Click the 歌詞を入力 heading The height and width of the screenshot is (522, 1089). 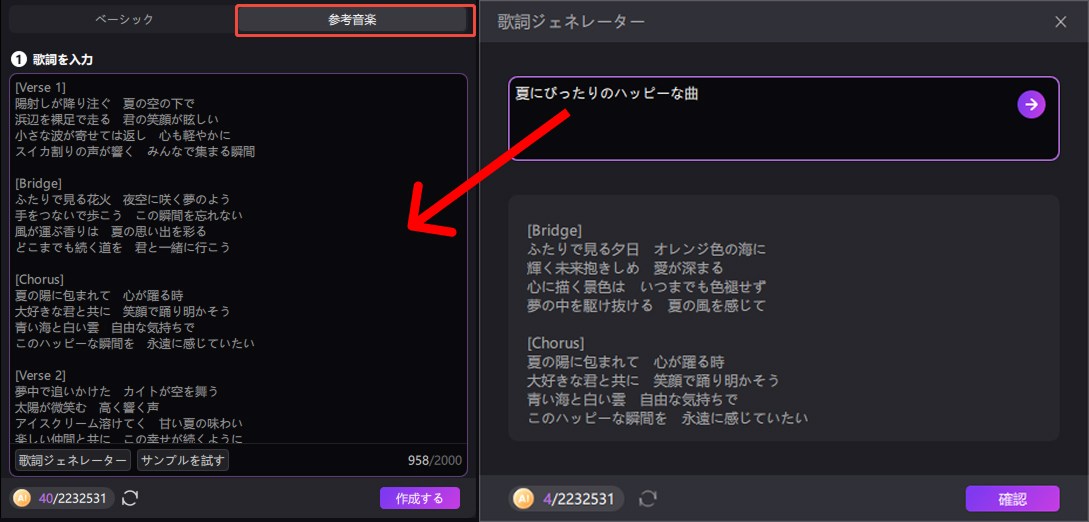click(x=63, y=60)
